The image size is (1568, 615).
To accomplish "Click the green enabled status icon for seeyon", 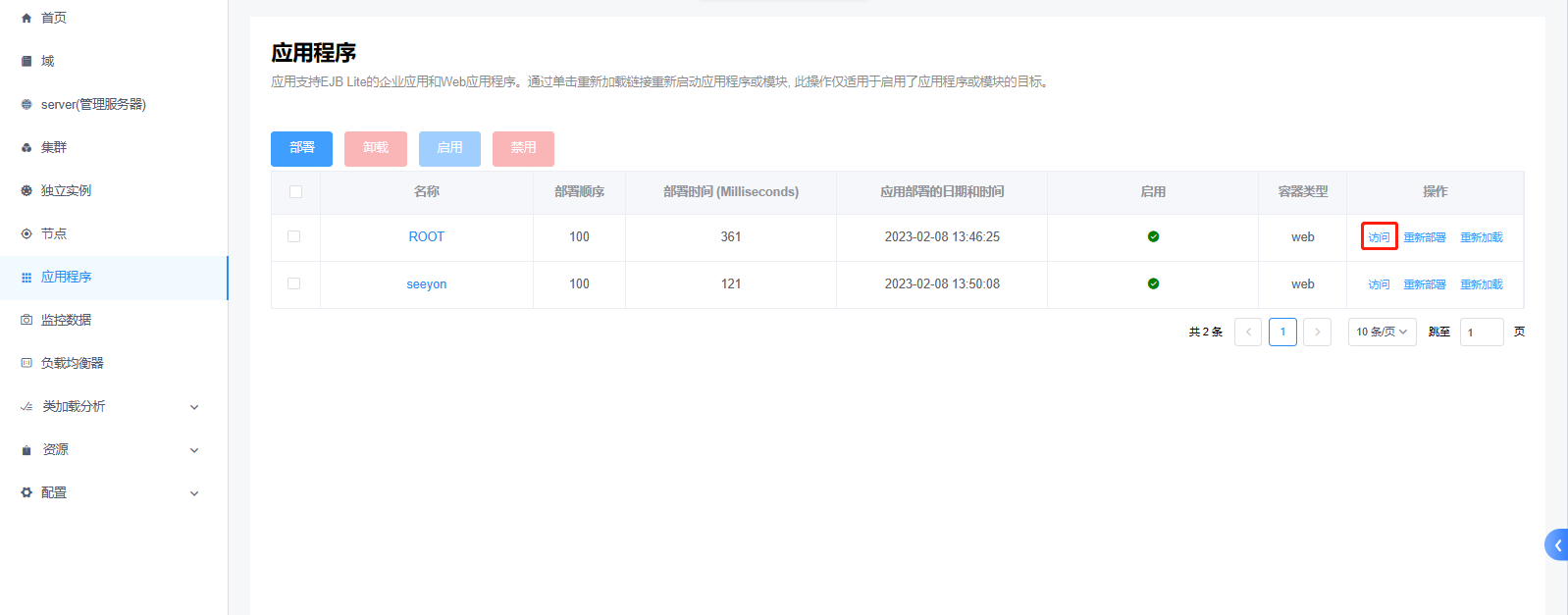I will coord(1153,283).
